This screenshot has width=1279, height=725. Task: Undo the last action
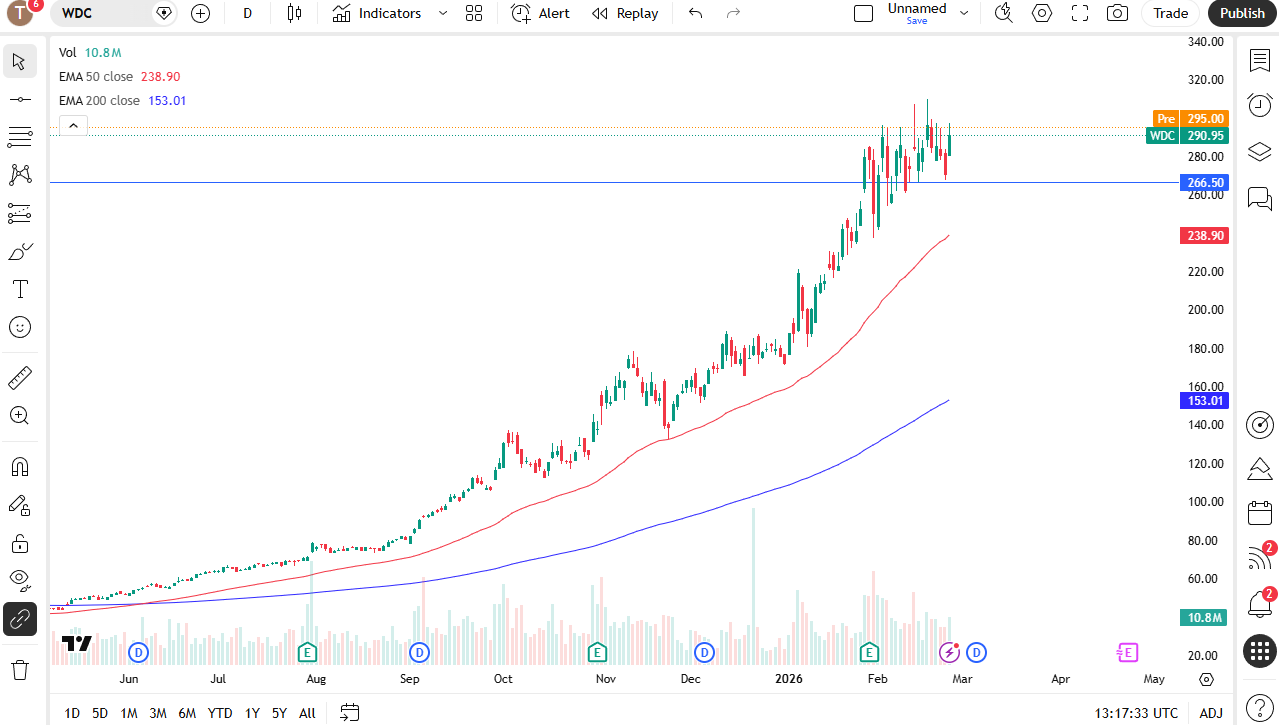[x=696, y=13]
